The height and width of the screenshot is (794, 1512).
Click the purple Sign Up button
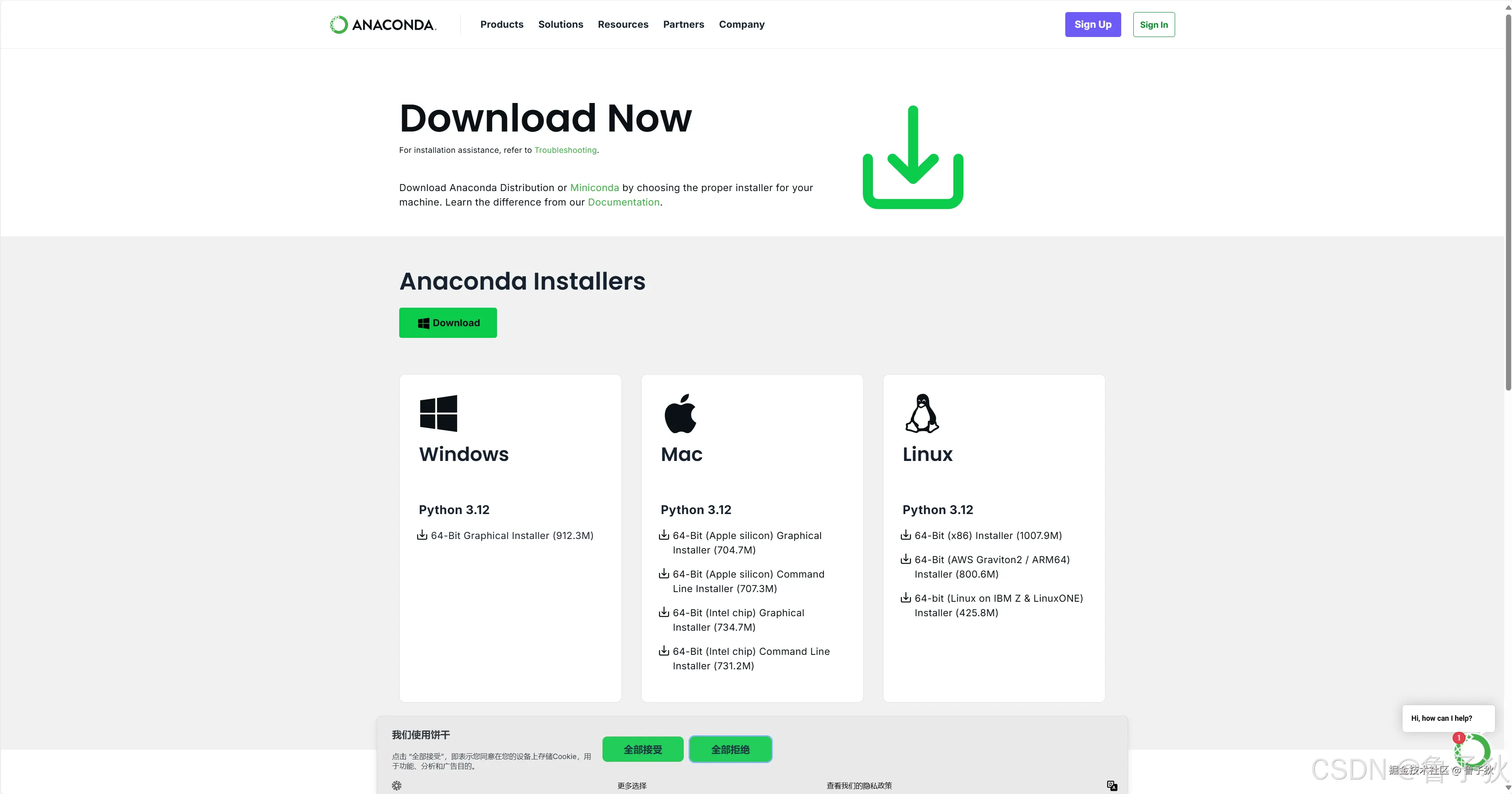pos(1093,25)
